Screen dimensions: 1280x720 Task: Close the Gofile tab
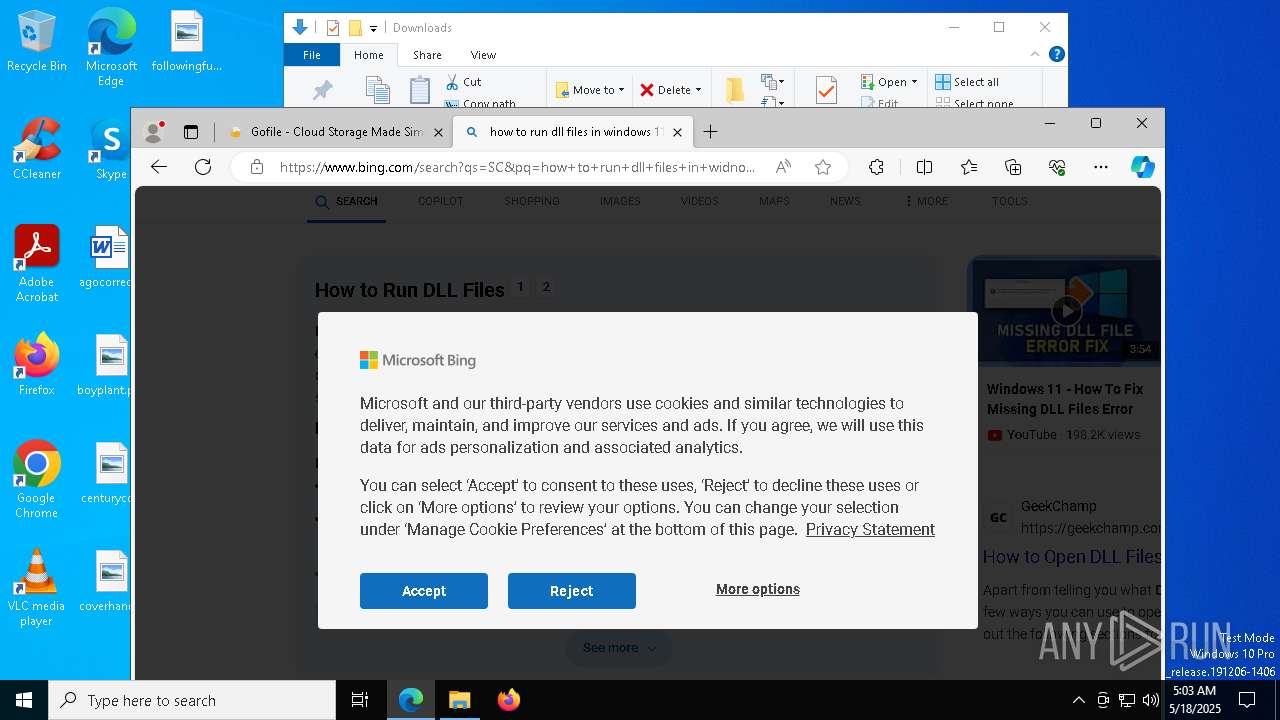(438, 132)
